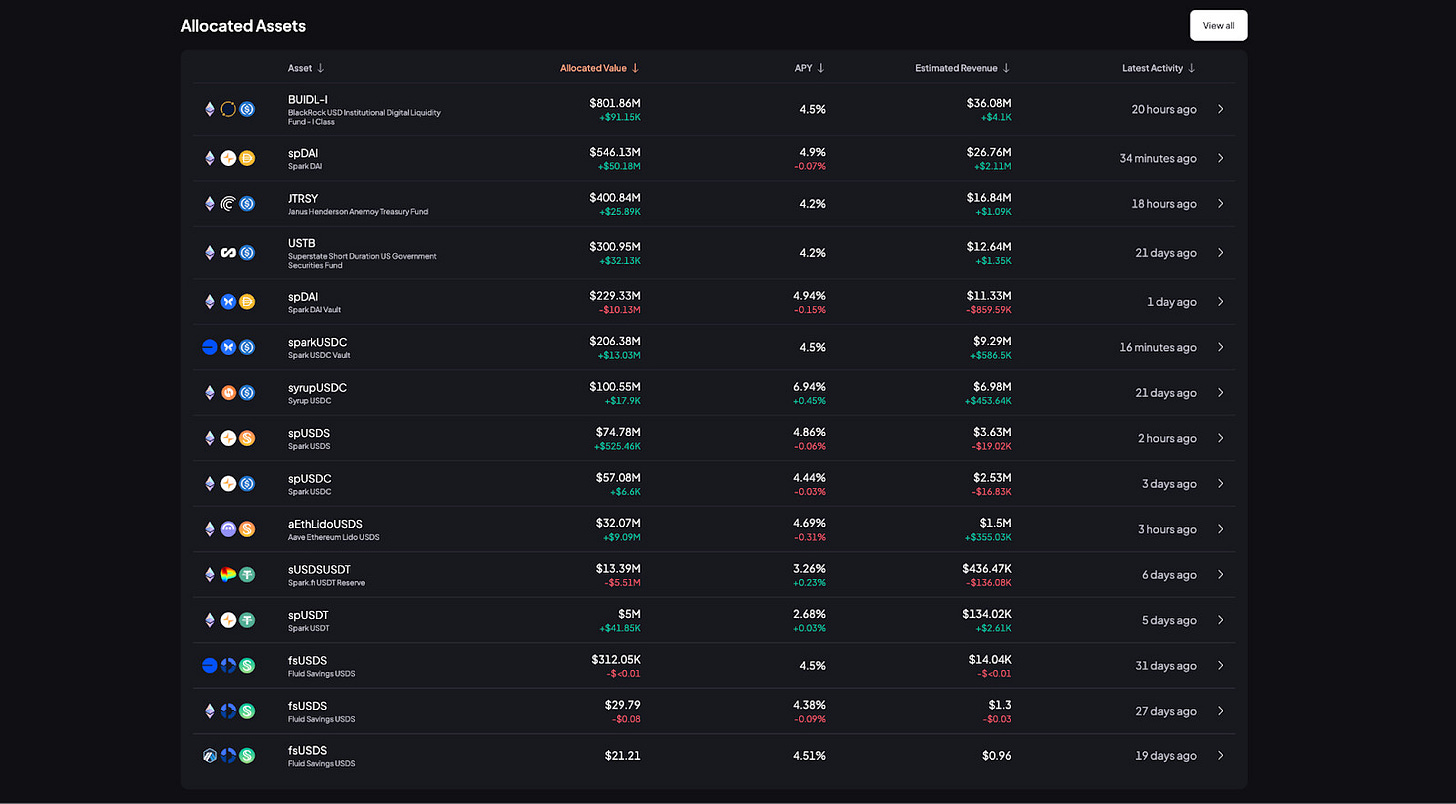Screen dimensions: 1456x804
Task: Click the Maple icon in syrupUSDC row
Action: point(228,393)
